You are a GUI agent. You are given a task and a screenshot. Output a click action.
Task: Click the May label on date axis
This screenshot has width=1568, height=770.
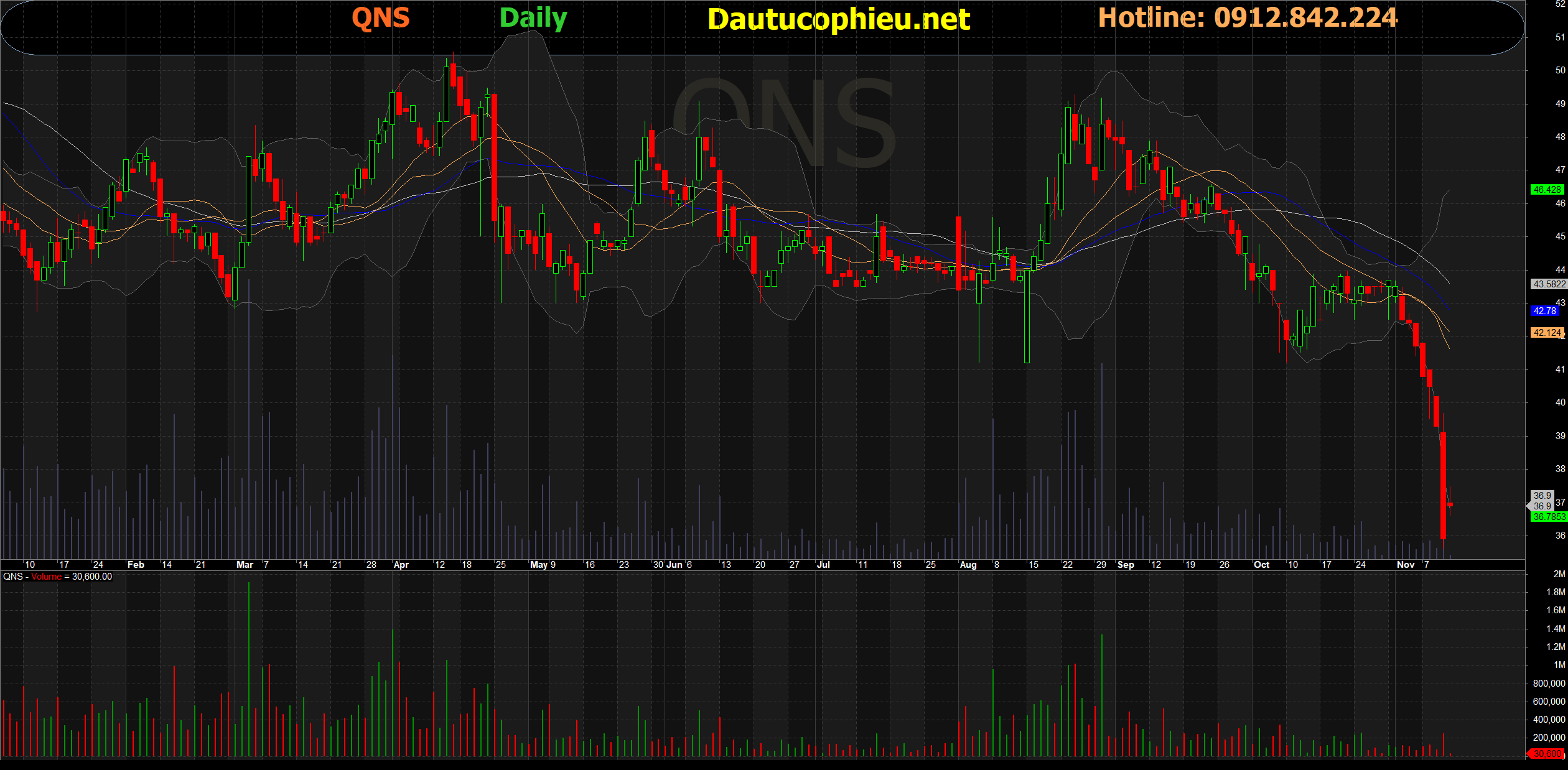point(539,565)
